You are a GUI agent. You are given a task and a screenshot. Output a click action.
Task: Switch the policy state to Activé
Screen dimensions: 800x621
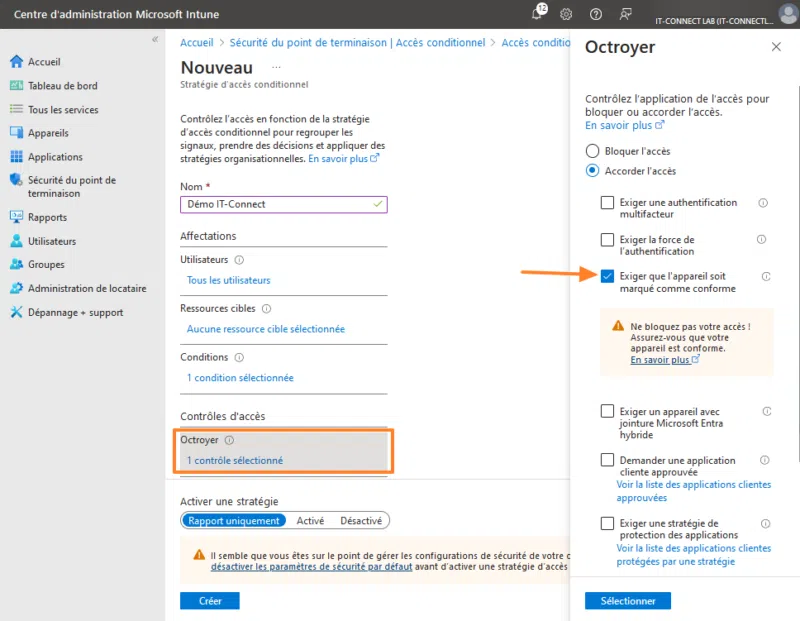click(x=311, y=520)
